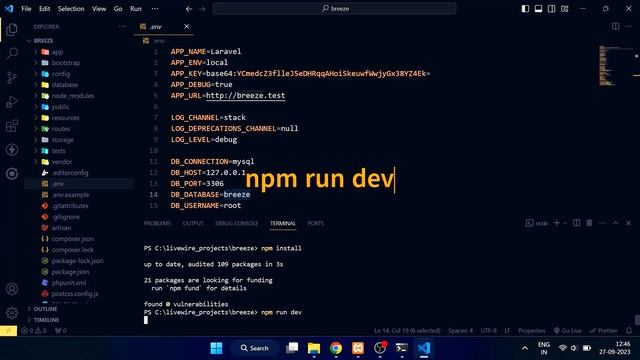Follow the http://breeze.test link
Viewport: 640px width, 360px height.
pyautogui.click(x=245, y=96)
